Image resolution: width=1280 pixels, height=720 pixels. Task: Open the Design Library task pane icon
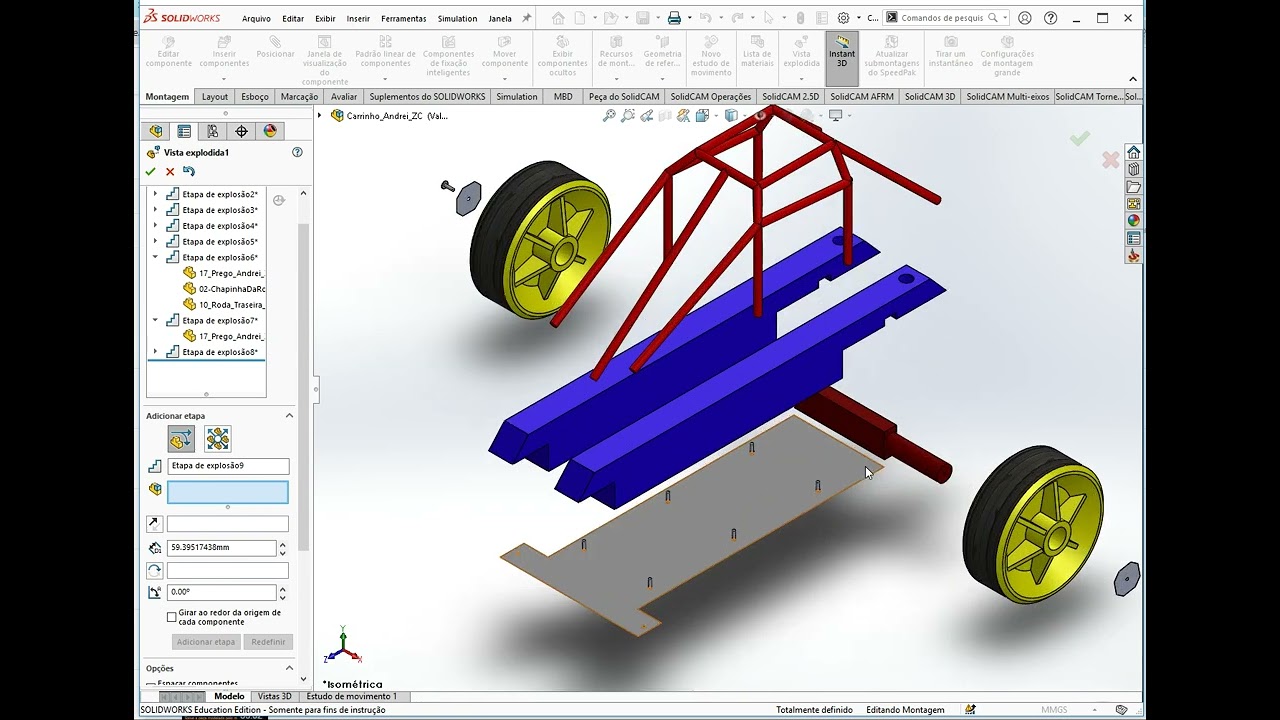pos(1133,169)
